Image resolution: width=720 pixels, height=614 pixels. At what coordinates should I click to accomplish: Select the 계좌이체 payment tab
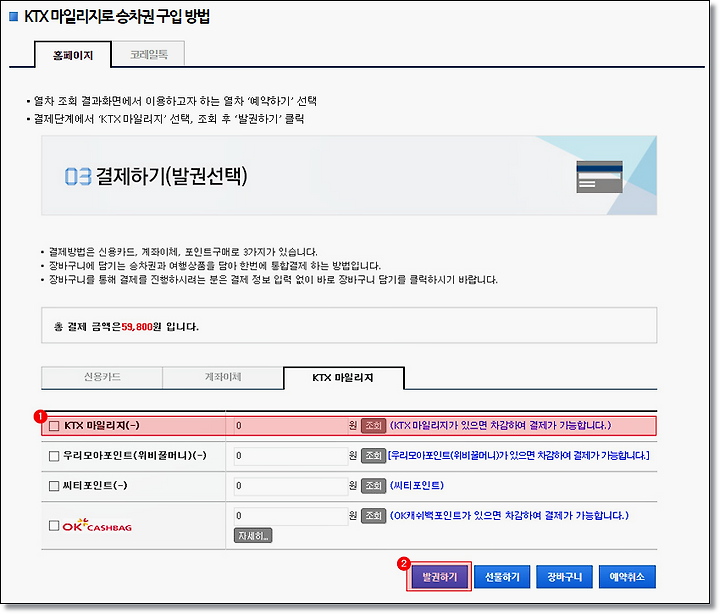click(x=223, y=377)
